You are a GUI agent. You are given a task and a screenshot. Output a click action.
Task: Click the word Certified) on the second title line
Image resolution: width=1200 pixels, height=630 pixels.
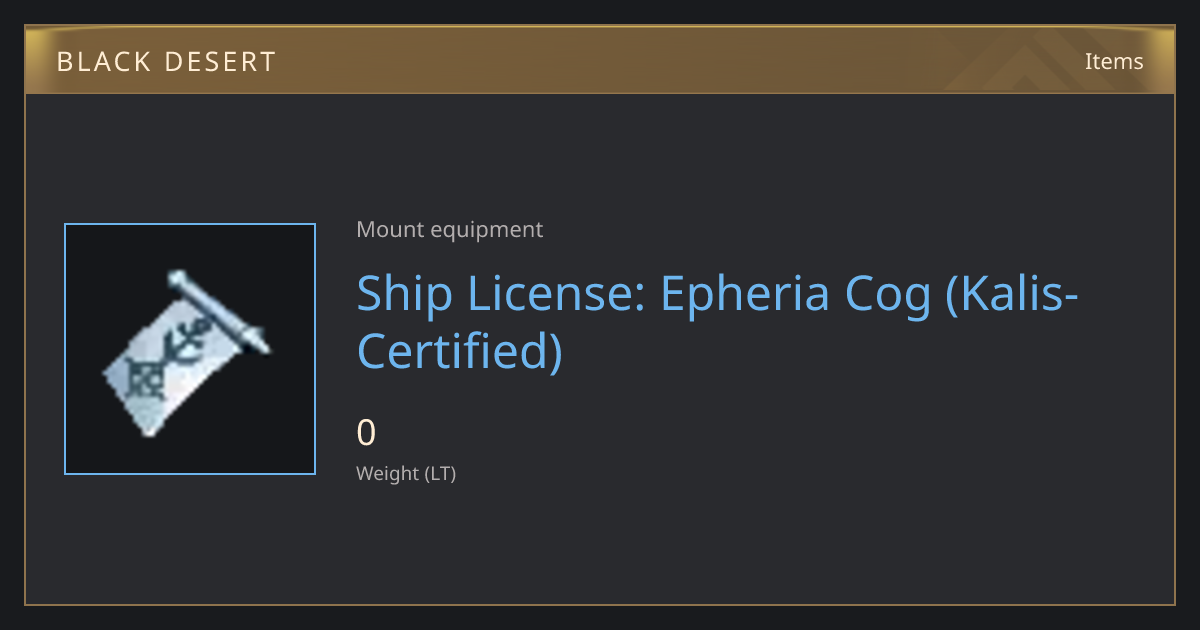(460, 351)
